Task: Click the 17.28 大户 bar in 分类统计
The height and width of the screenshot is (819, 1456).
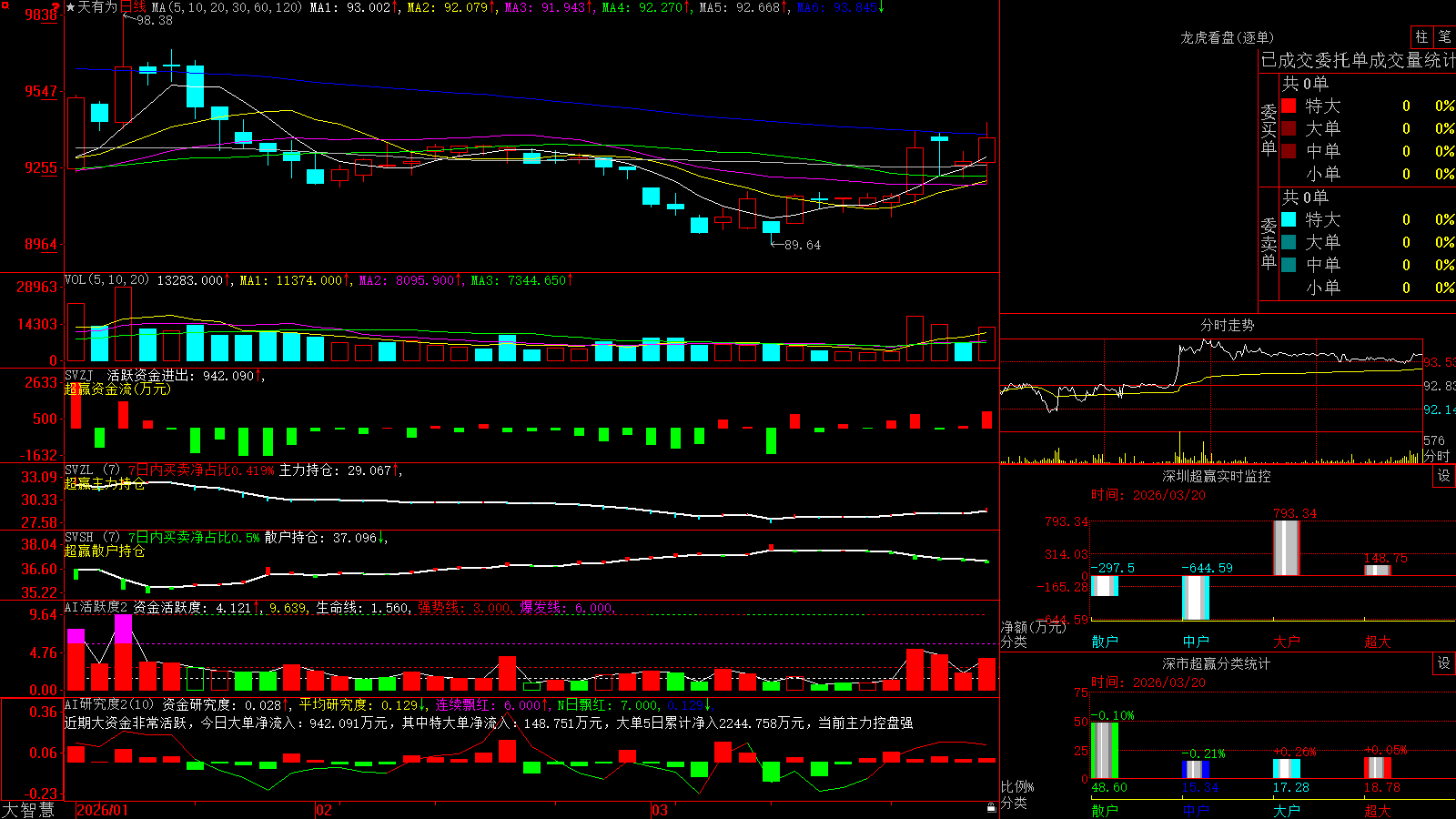Action: [x=1287, y=769]
